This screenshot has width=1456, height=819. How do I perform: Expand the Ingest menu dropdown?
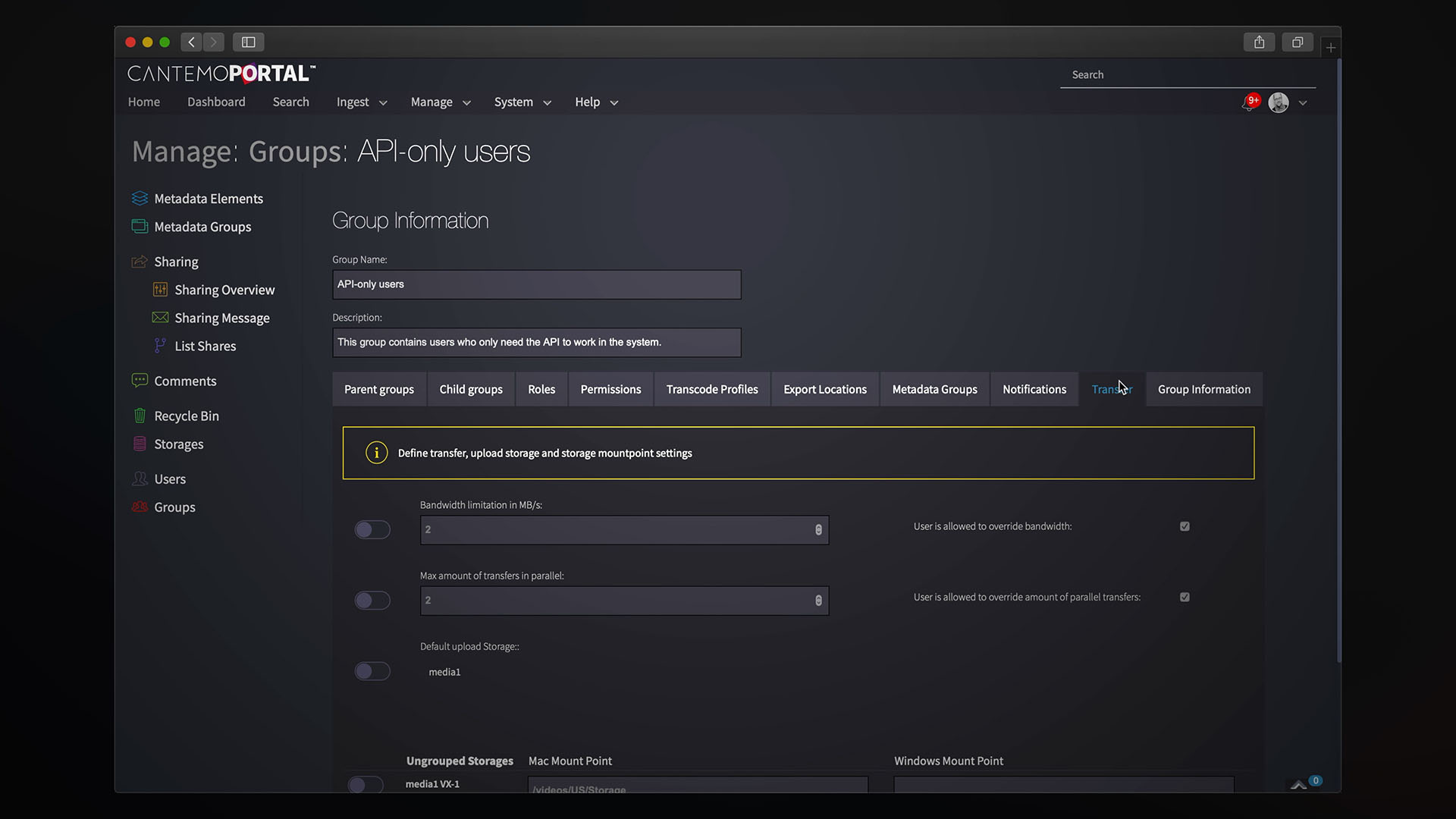[x=362, y=102]
